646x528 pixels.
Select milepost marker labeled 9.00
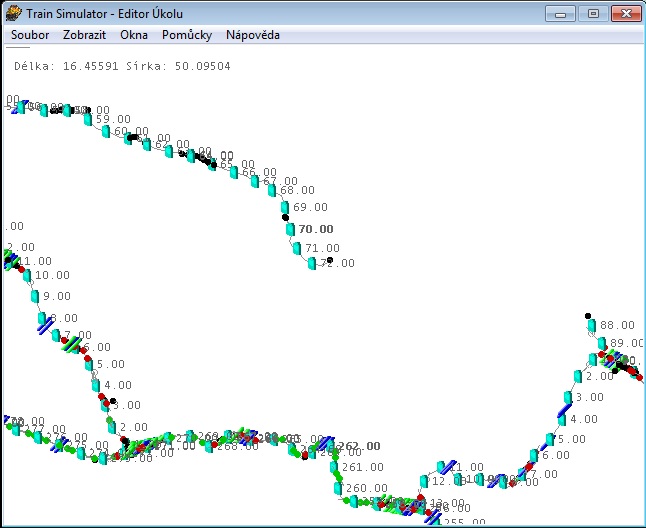[x=35, y=296]
